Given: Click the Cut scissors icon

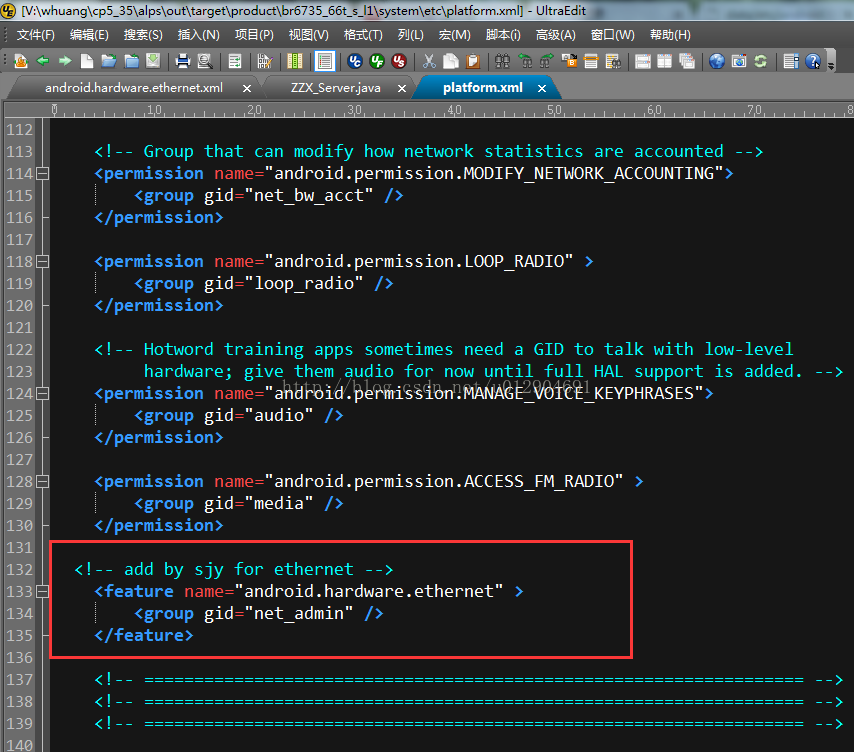Looking at the screenshot, I should pos(429,61).
